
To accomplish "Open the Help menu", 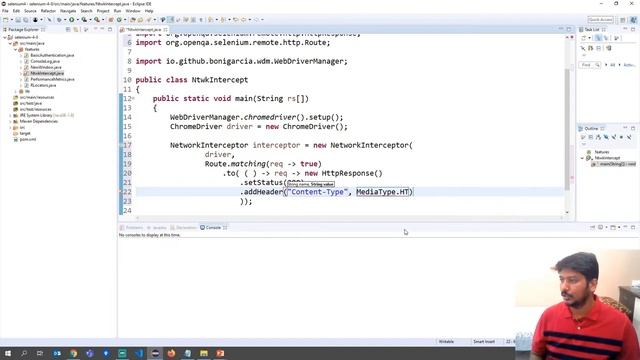I will (149, 11).
